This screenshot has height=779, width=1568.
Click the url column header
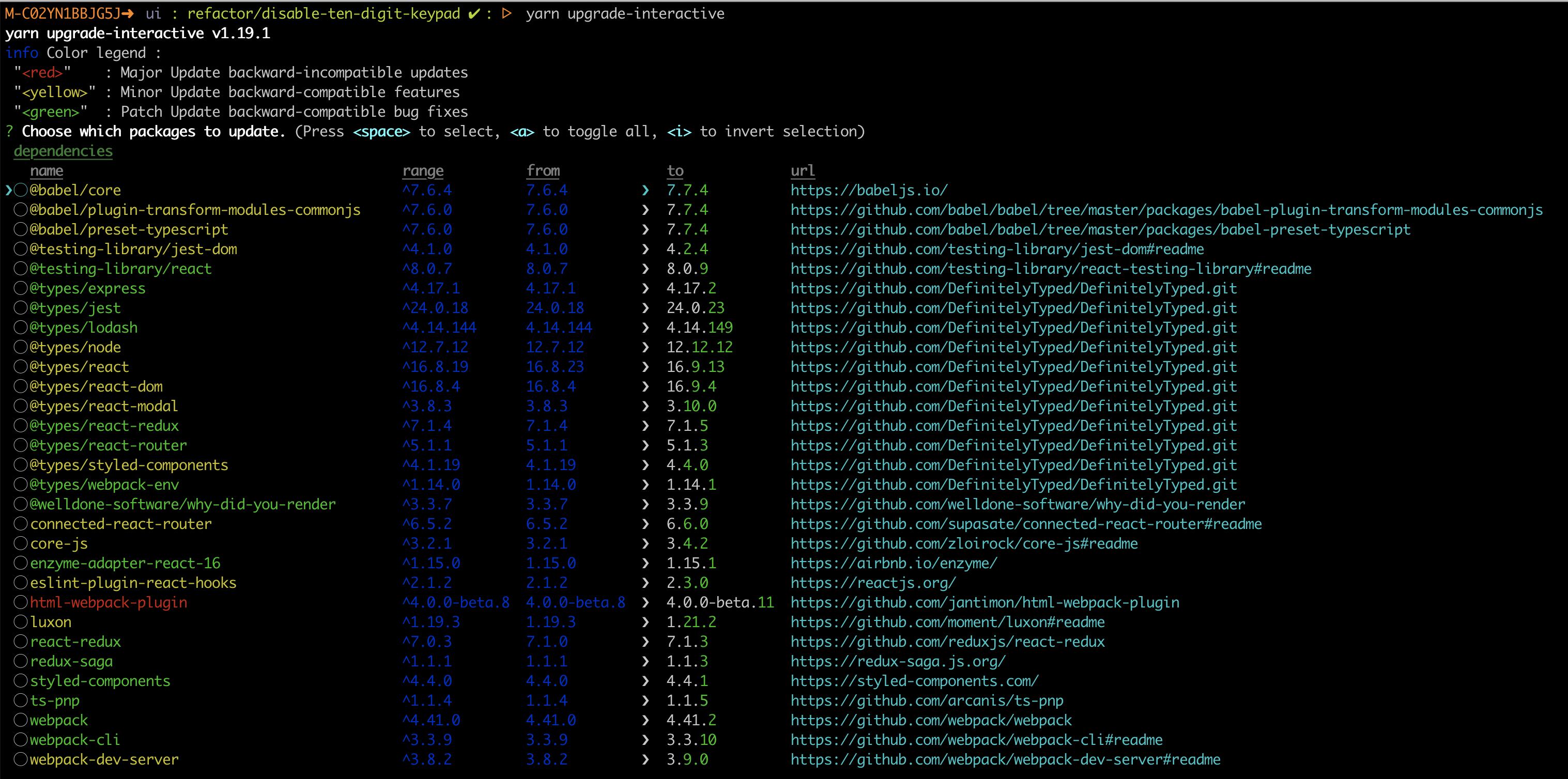point(802,171)
